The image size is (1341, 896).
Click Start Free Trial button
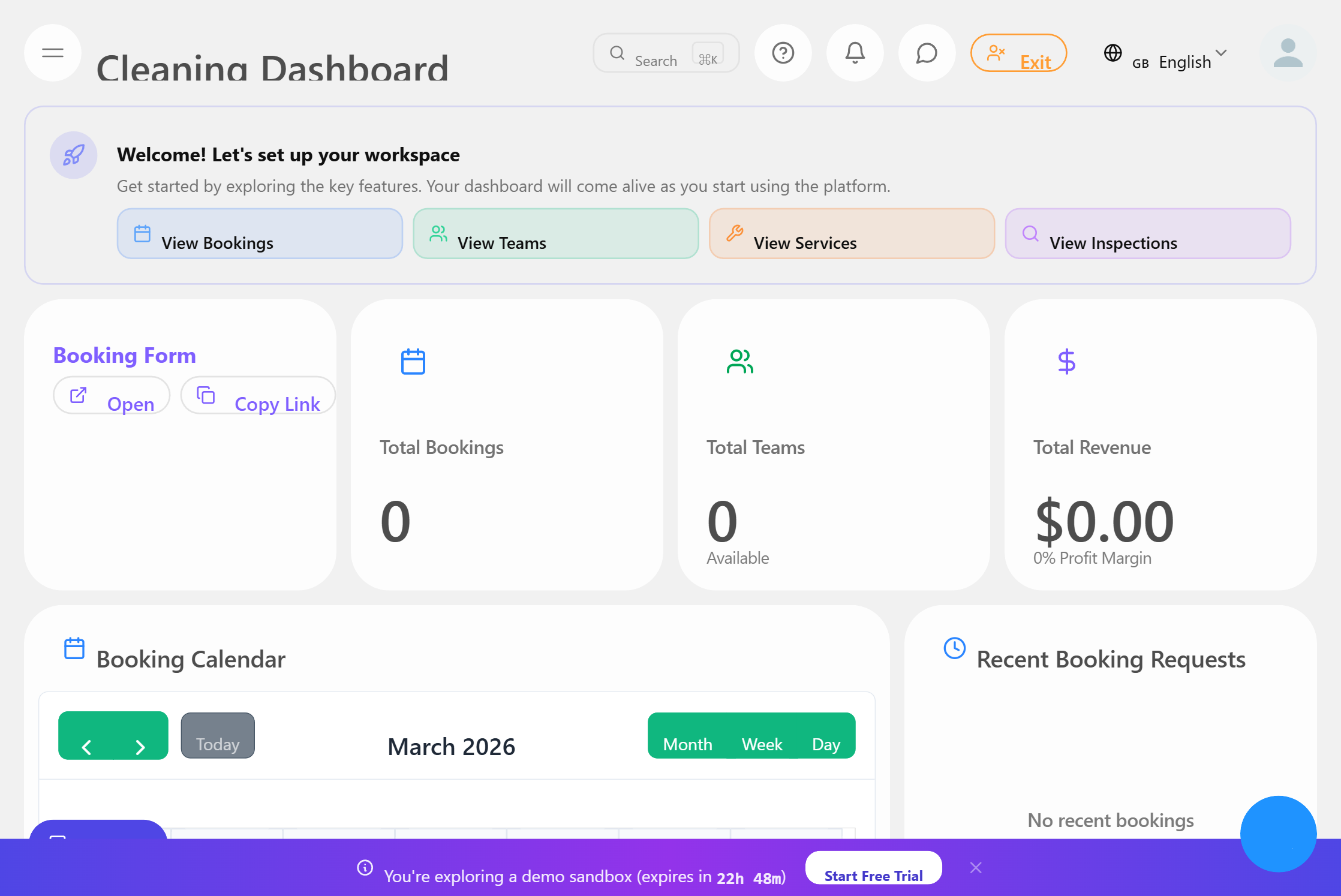[873, 868]
